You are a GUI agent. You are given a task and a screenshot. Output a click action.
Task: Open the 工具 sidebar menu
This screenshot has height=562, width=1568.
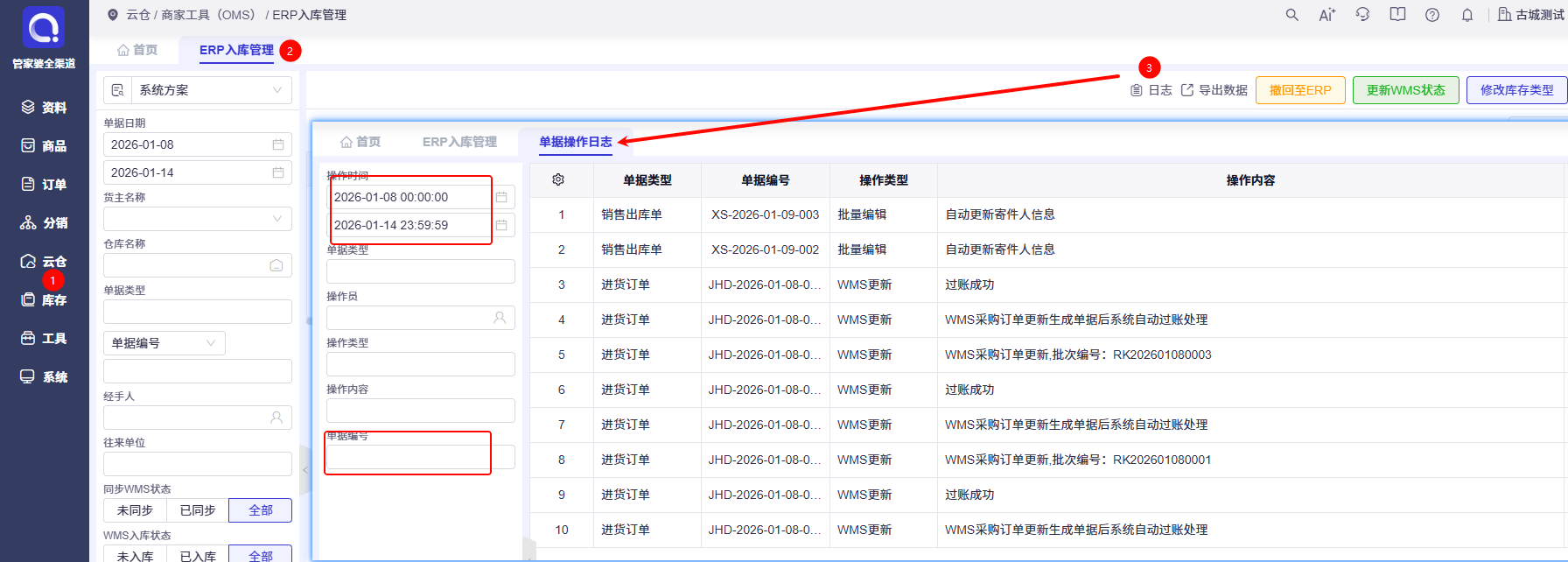[x=44, y=339]
